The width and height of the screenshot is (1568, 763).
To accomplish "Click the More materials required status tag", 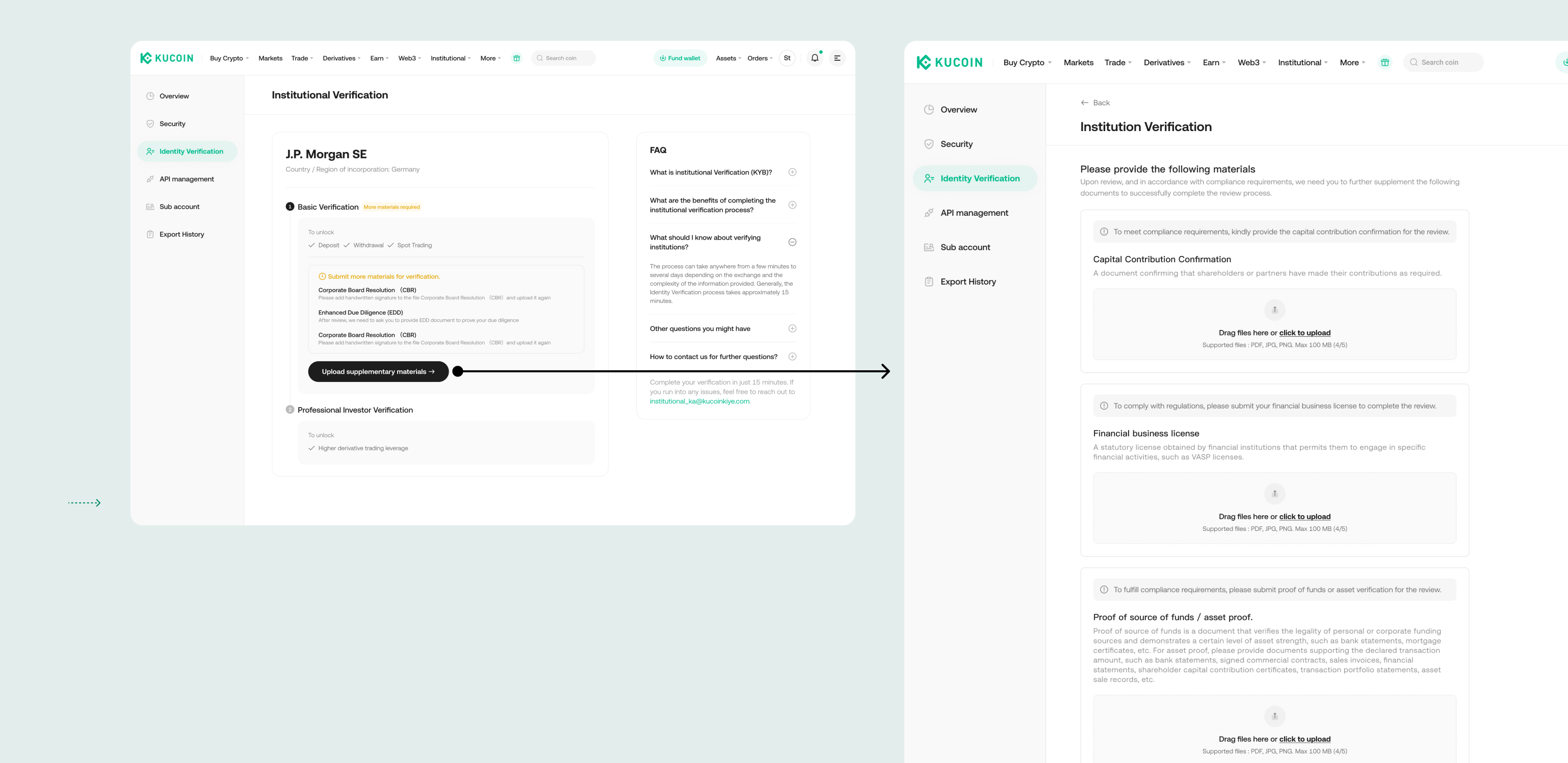I will pos(391,207).
